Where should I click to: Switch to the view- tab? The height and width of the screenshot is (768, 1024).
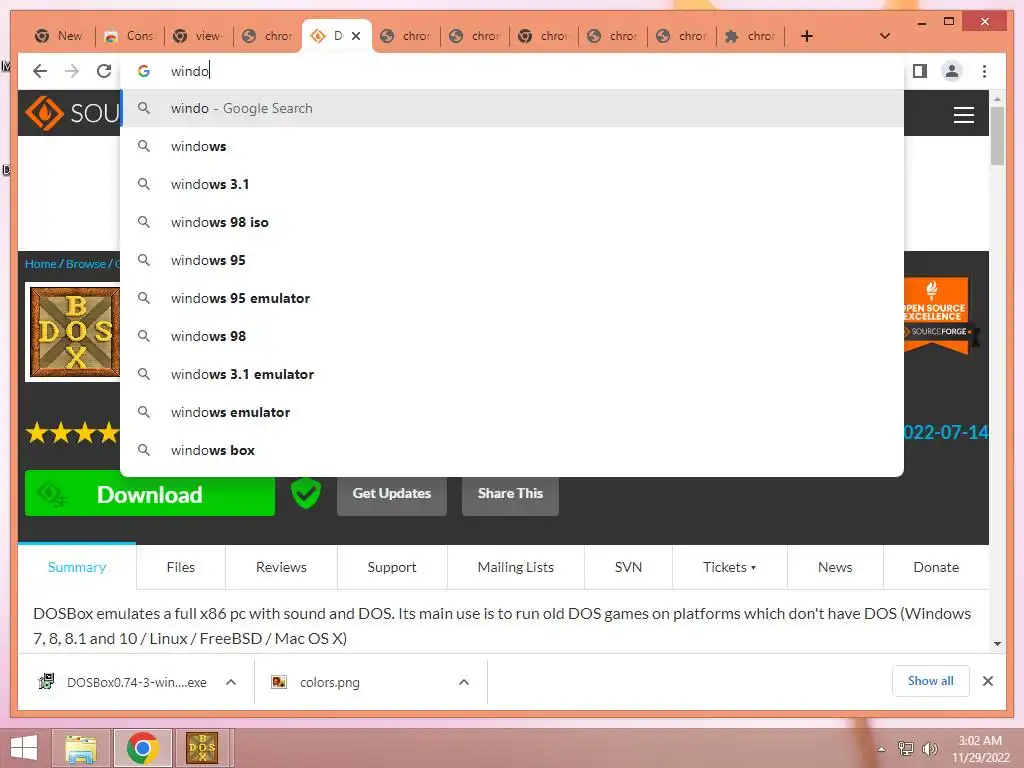[199, 36]
